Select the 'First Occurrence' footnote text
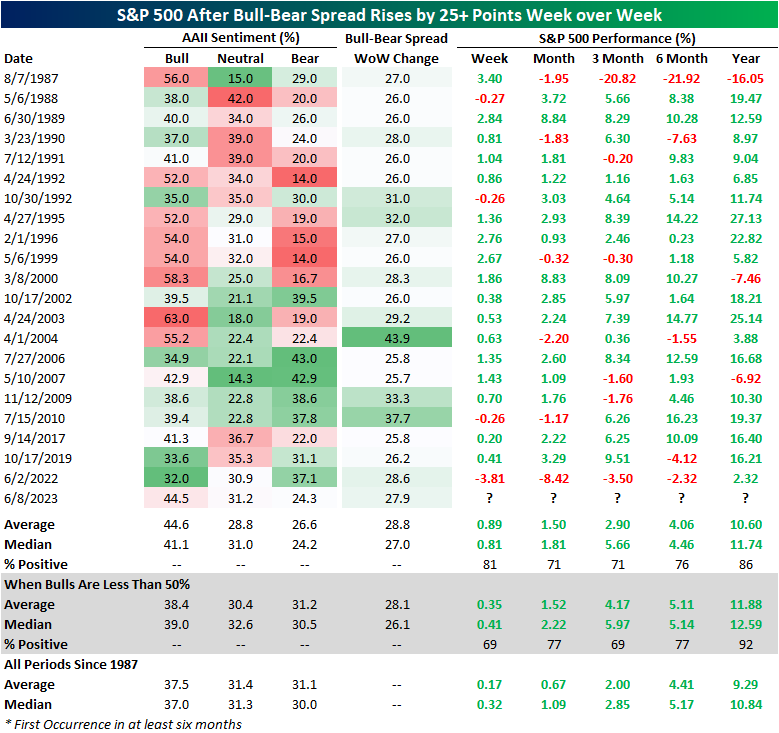This screenshot has height=733, width=779. coord(123,725)
